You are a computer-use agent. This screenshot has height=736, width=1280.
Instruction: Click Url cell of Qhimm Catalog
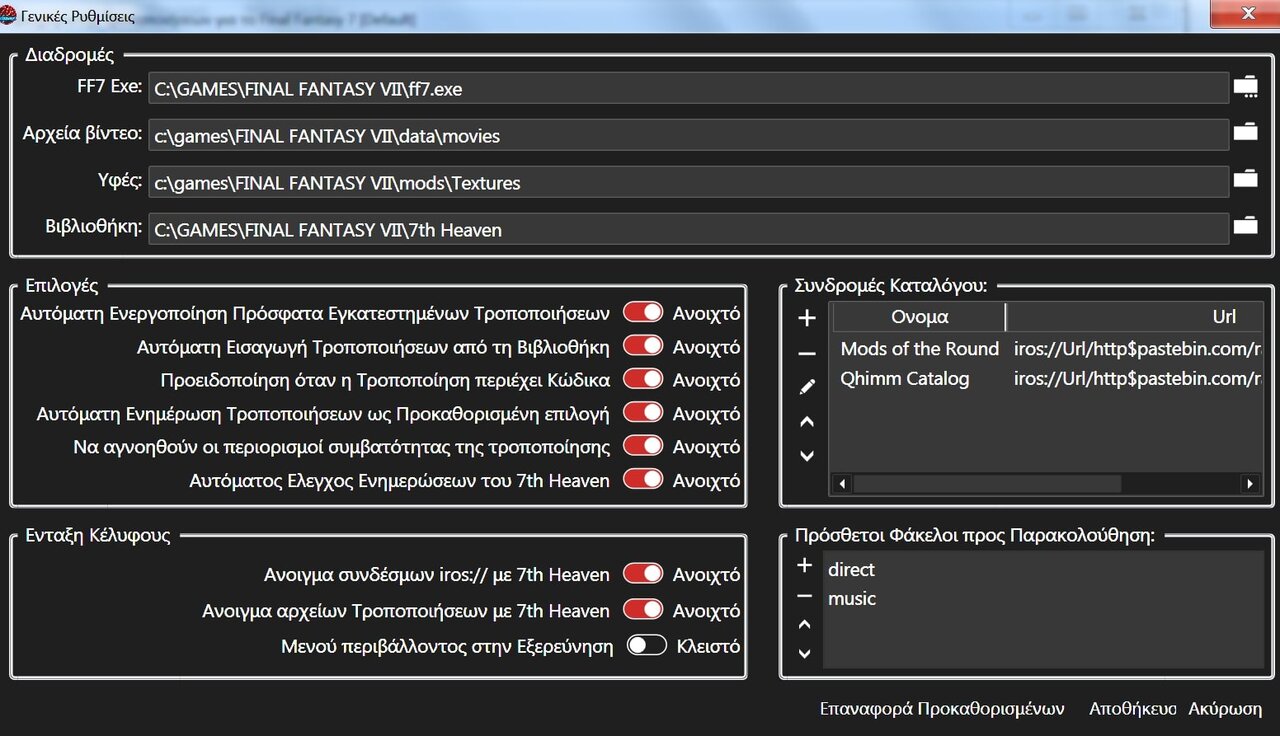[x=1137, y=379]
